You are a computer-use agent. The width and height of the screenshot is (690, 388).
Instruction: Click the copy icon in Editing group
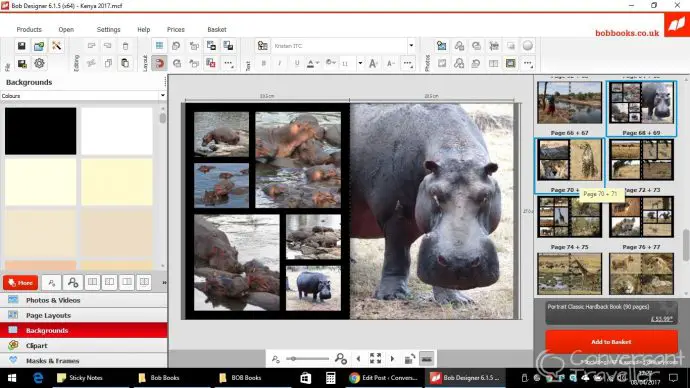[x=108, y=63]
